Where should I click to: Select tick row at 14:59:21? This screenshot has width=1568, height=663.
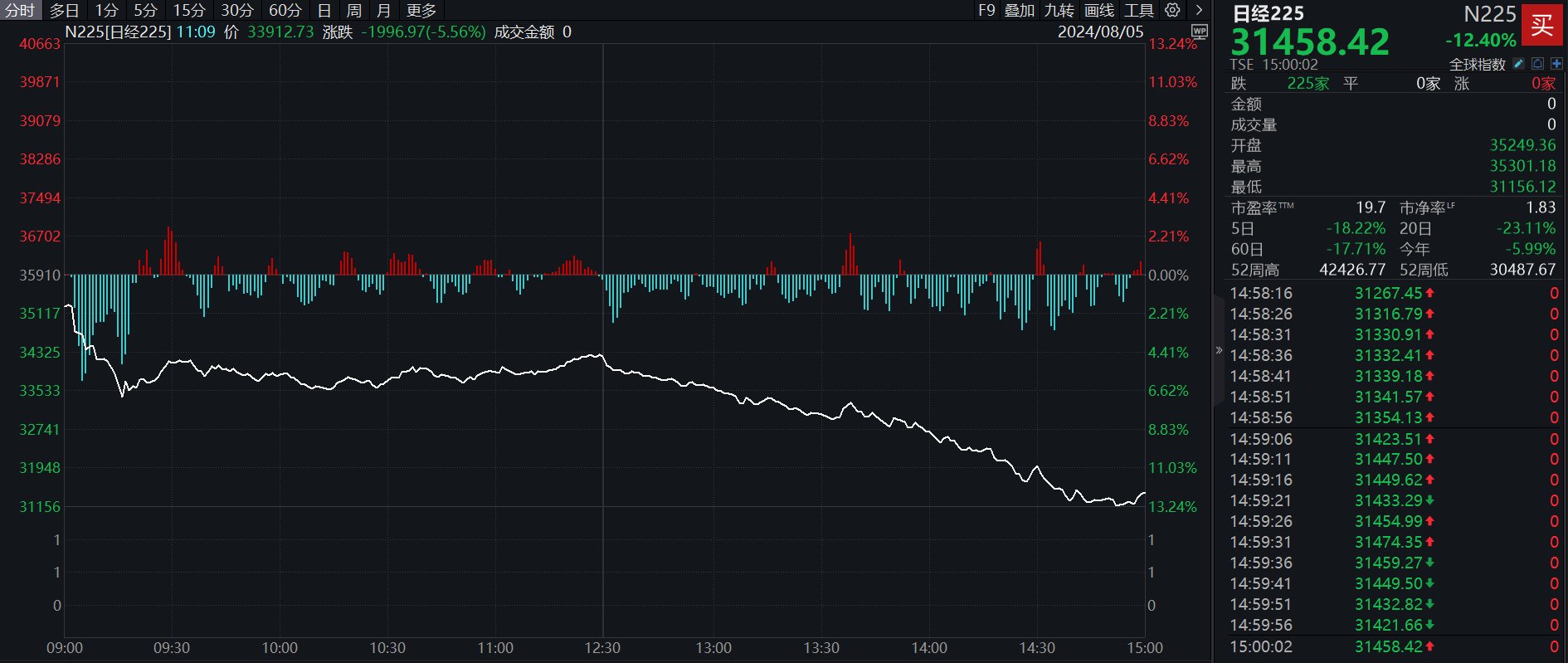[1394, 500]
